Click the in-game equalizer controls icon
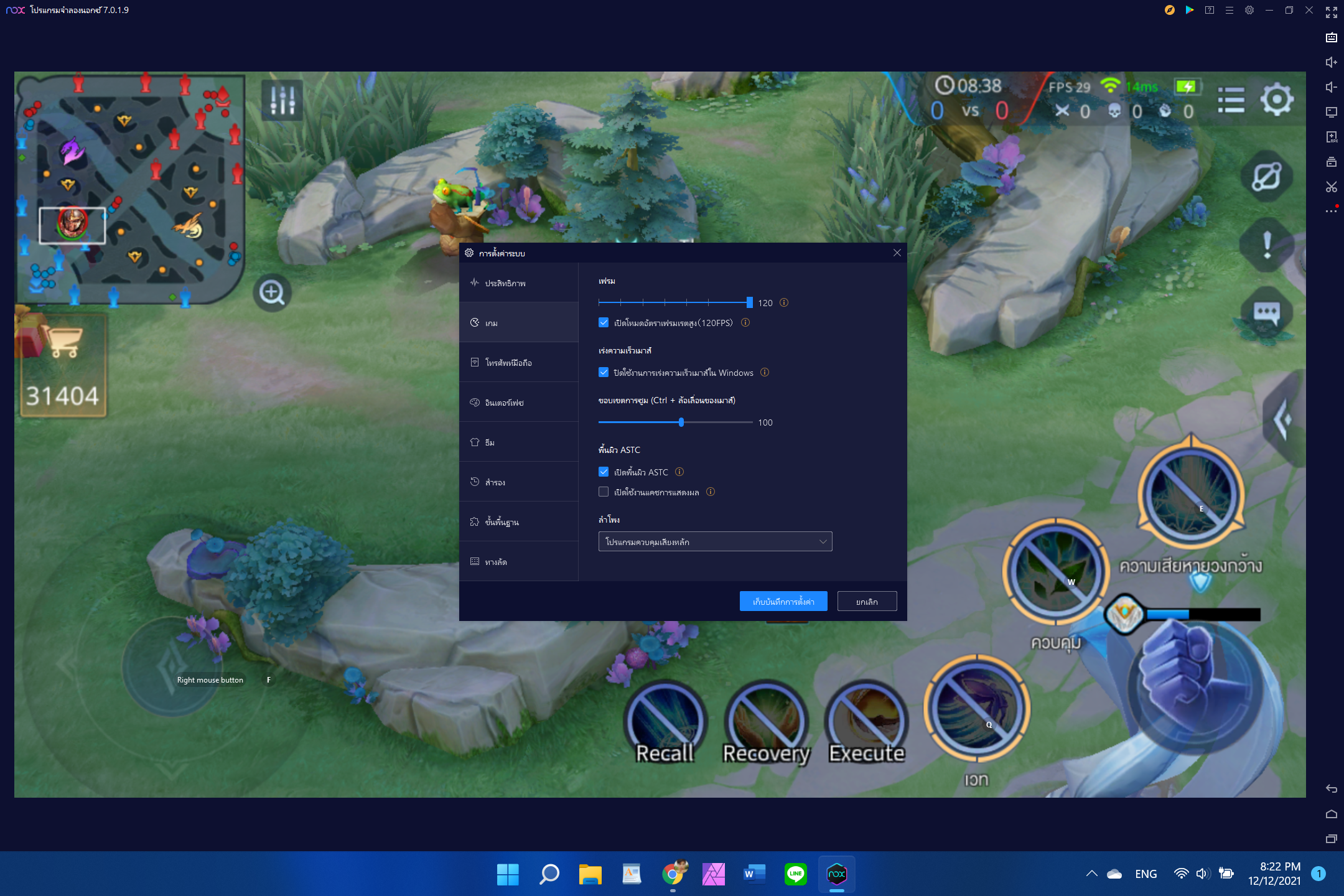This screenshot has height=896, width=1344. 282,100
